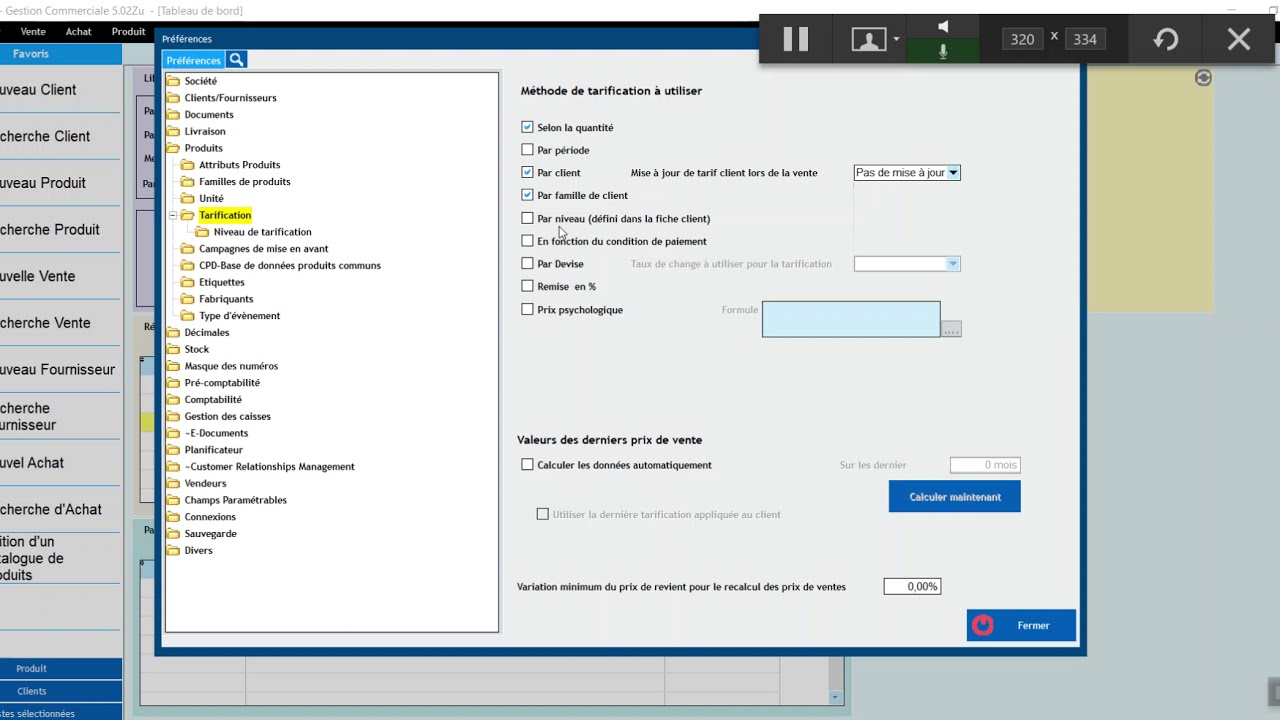Click the 0,00% variation field
This screenshot has height=720, width=1280.
click(912, 587)
